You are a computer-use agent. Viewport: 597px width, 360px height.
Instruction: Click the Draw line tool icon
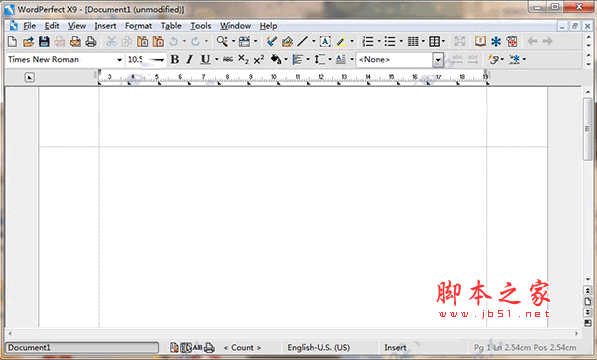coord(303,41)
